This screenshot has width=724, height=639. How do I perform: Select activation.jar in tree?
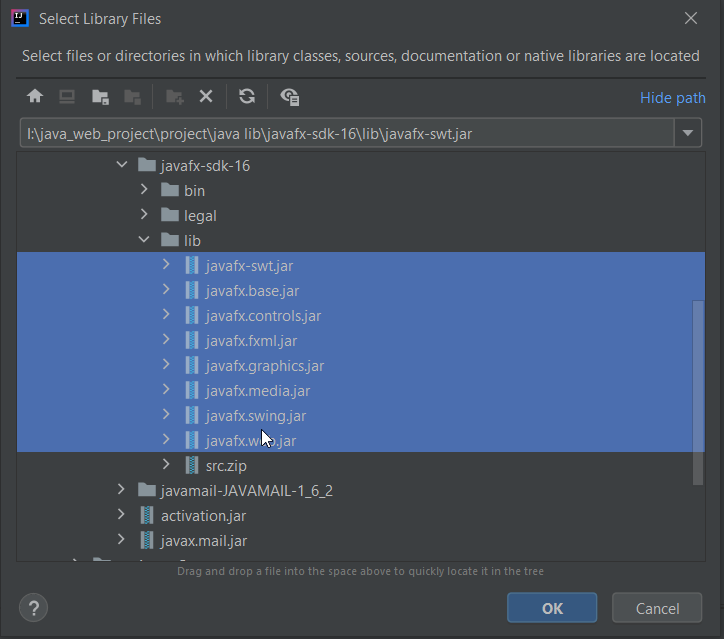[203, 515]
